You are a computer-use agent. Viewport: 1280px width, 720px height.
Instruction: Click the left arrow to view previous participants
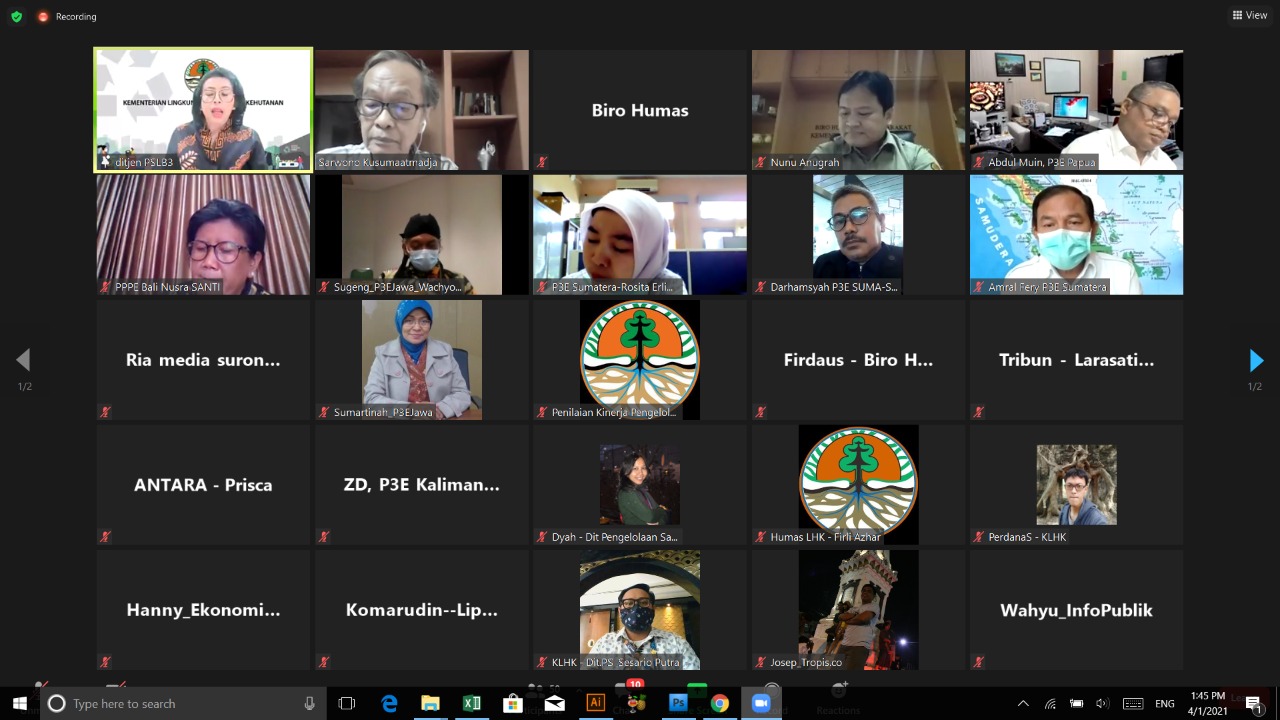23,361
